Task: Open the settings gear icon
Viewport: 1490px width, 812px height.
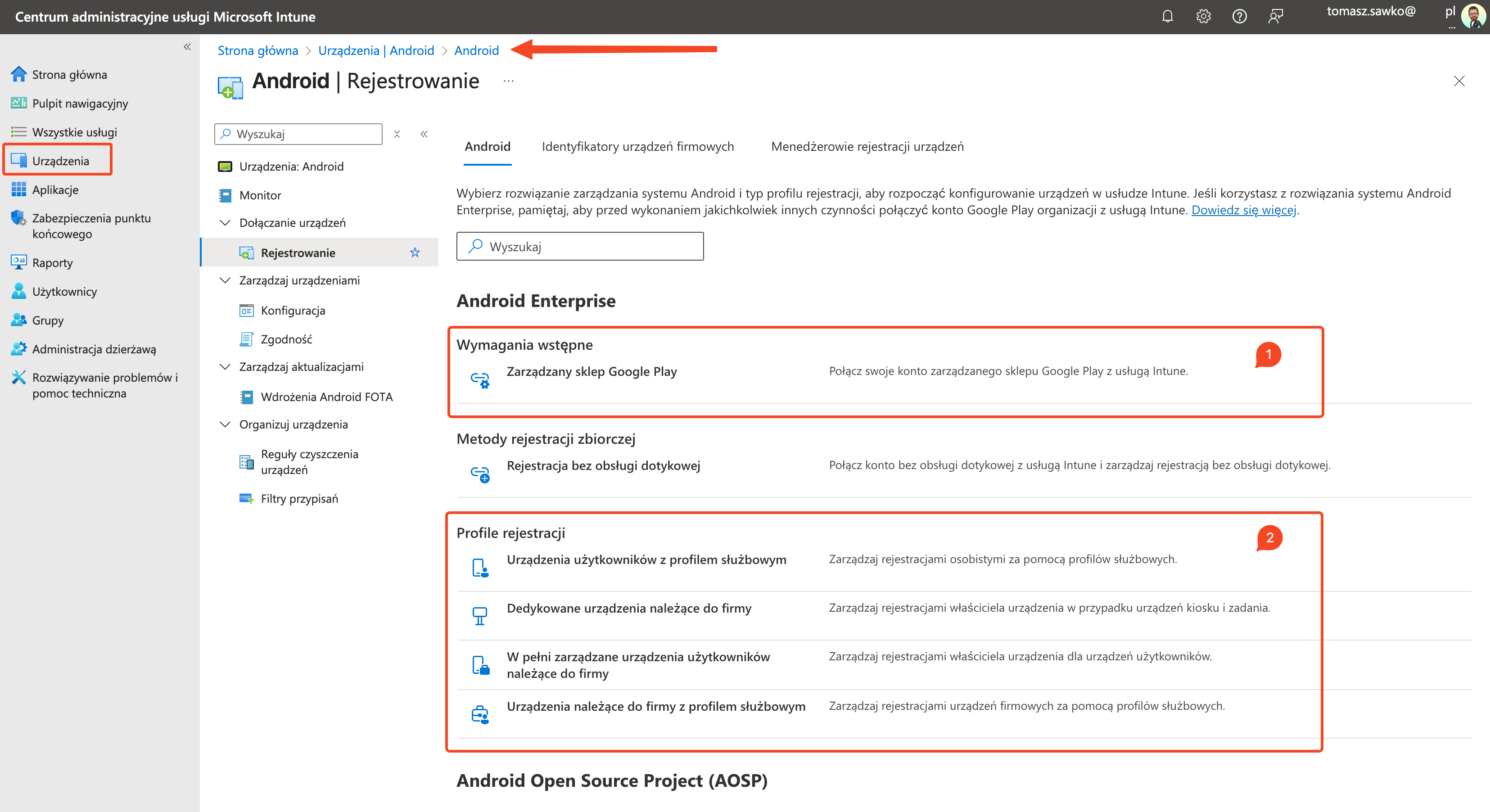Action: [1203, 16]
